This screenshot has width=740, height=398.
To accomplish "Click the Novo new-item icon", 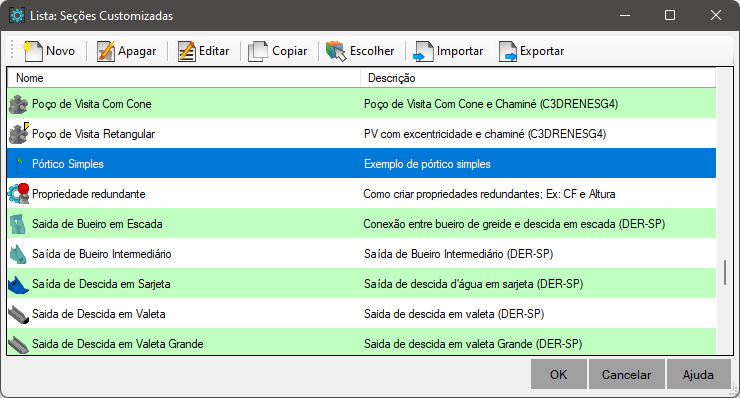I will tap(33, 51).
